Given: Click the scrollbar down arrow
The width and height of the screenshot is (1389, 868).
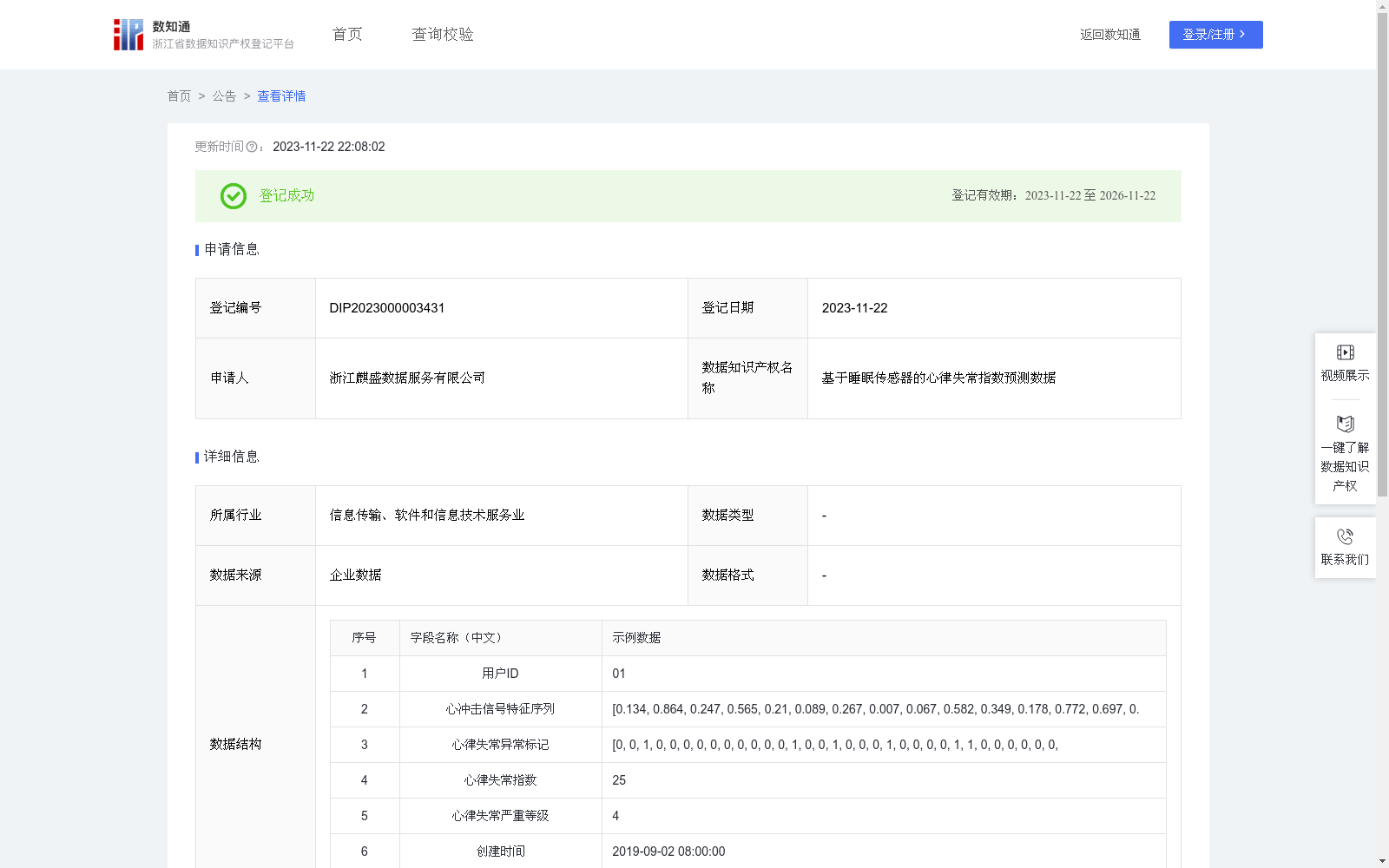Looking at the screenshot, I should pos(1382,861).
